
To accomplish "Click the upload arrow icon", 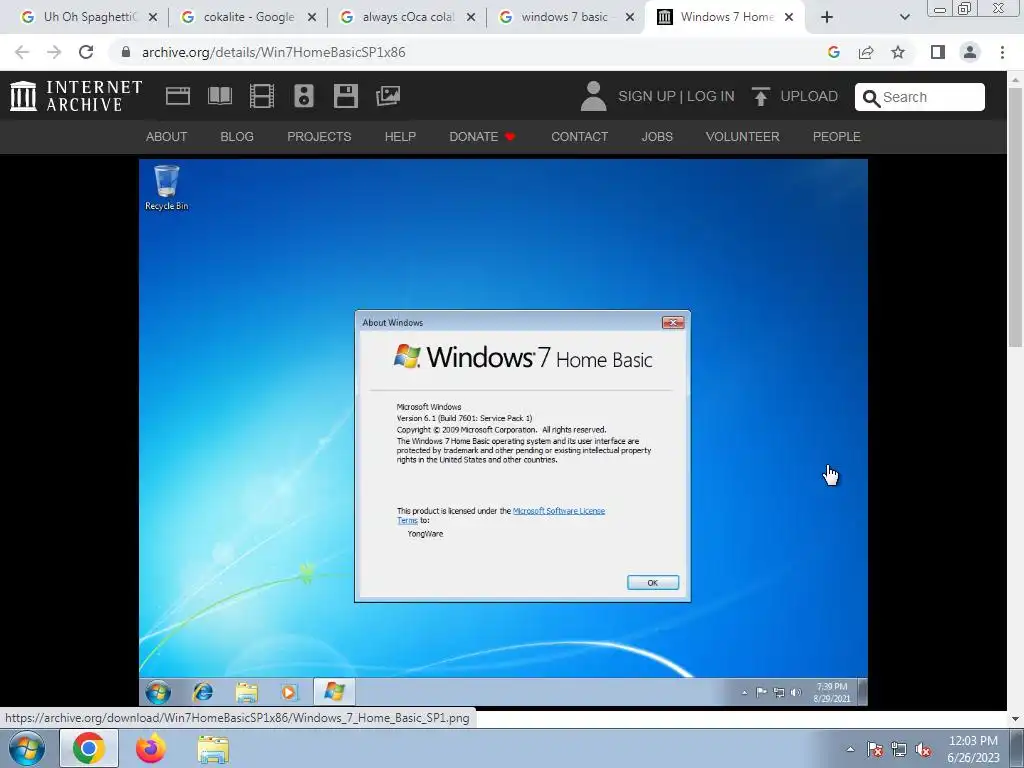I will (760, 96).
